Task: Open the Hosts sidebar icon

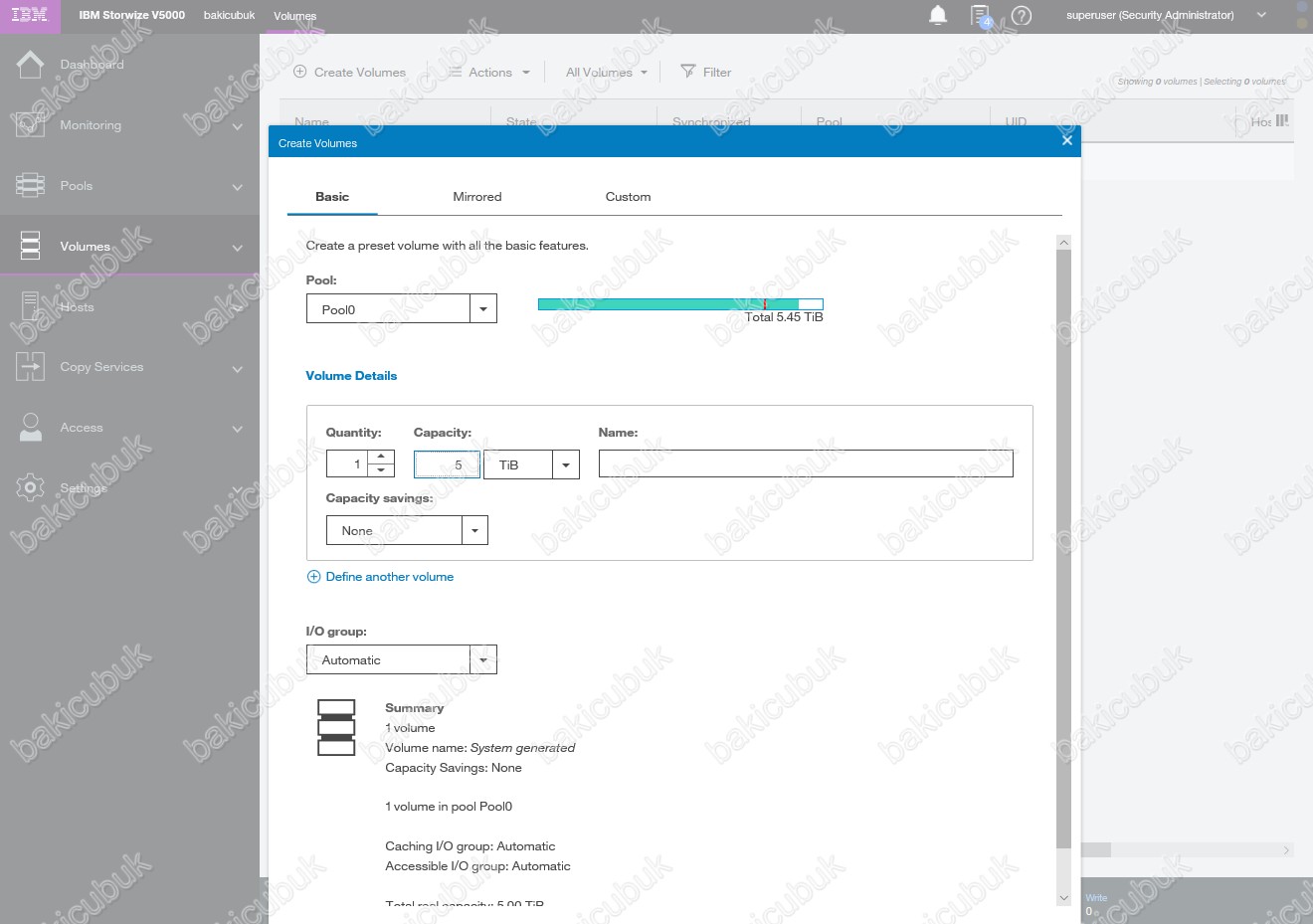Action: [30, 306]
